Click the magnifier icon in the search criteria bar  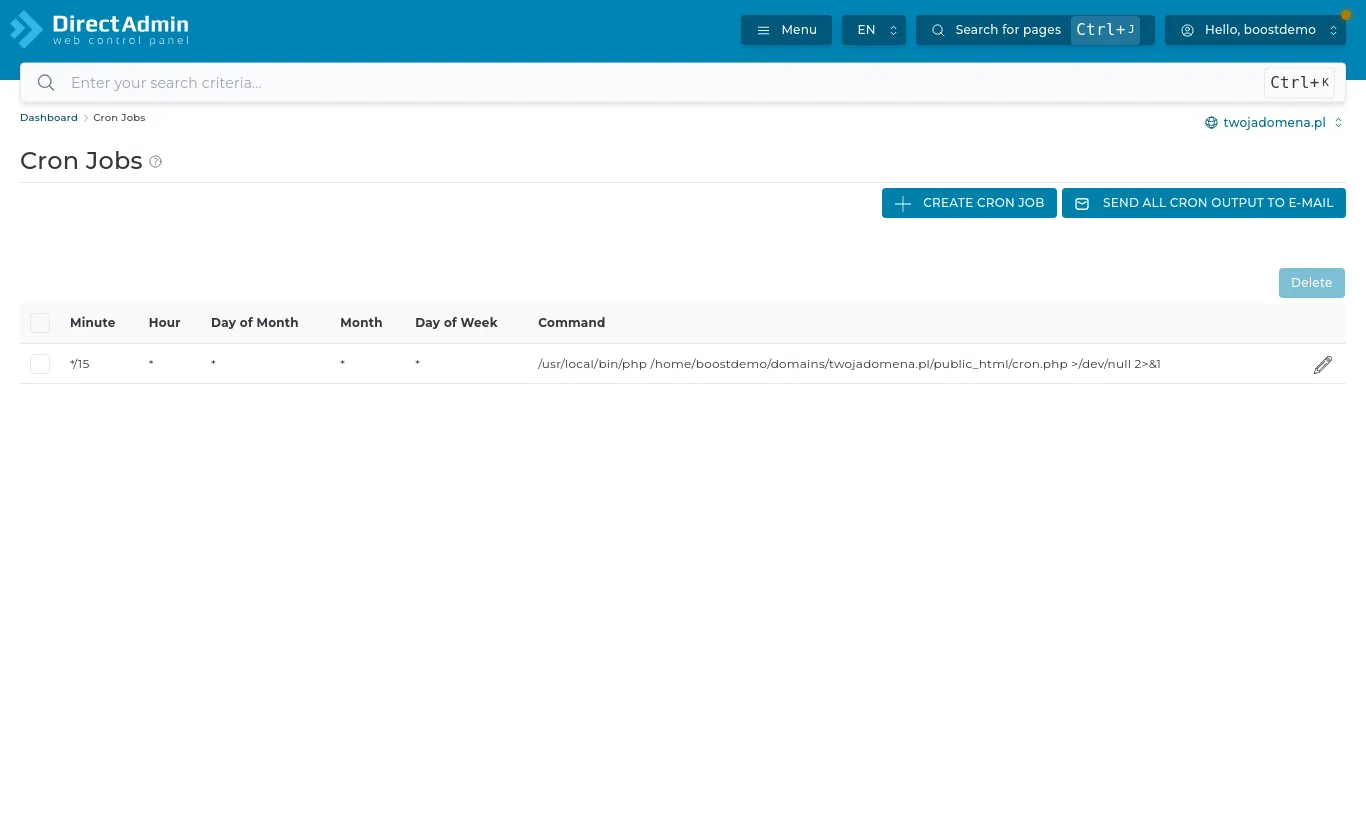click(46, 83)
